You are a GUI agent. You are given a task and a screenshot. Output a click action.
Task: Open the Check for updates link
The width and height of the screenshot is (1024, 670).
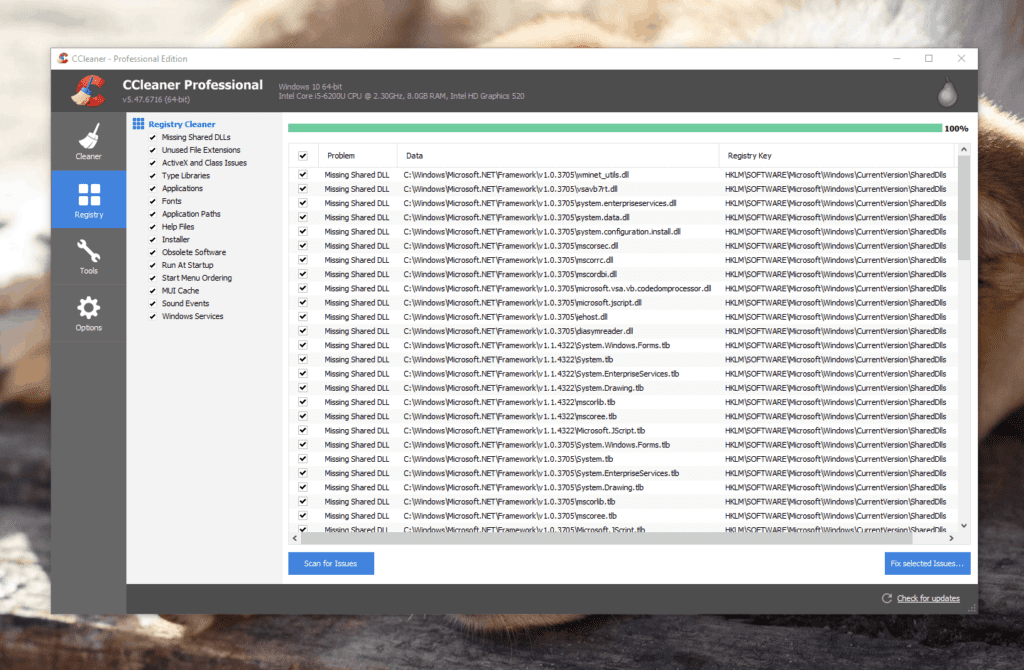coord(928,598)
